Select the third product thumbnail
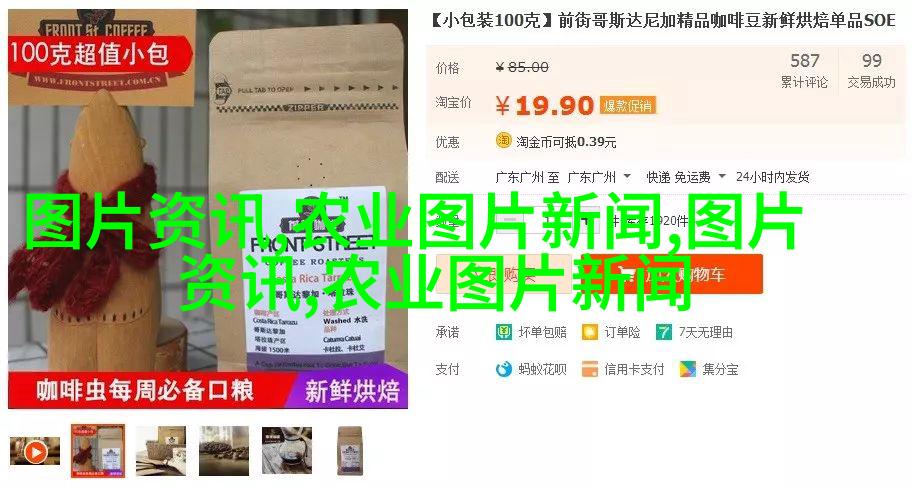 161,451
